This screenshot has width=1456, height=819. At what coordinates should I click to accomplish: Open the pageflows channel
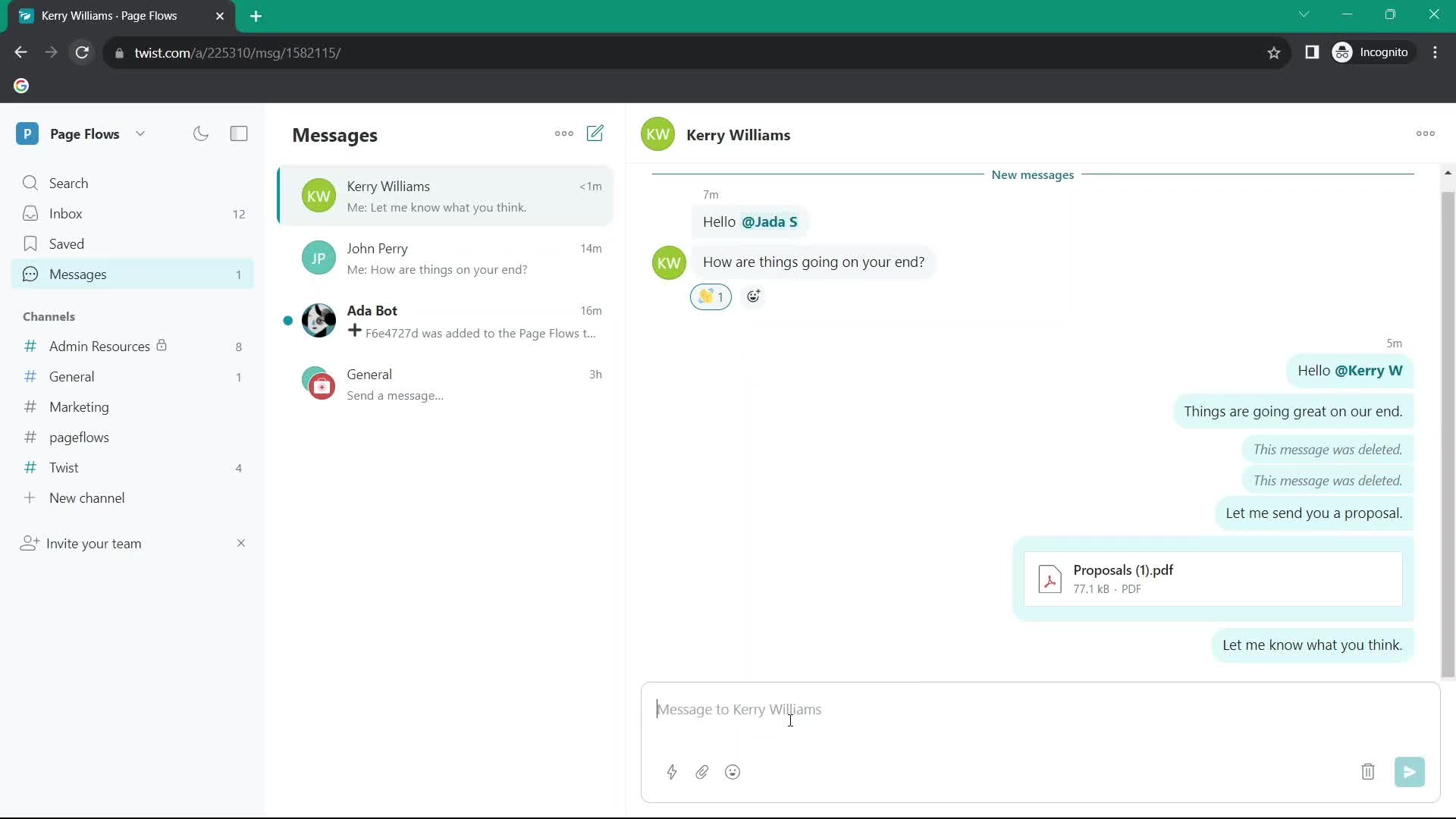coord(133,438)
